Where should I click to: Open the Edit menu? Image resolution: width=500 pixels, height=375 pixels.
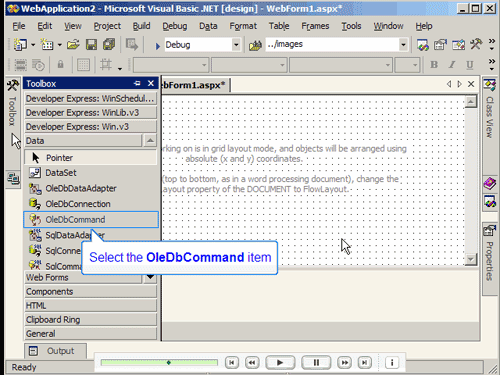(44, 26)
